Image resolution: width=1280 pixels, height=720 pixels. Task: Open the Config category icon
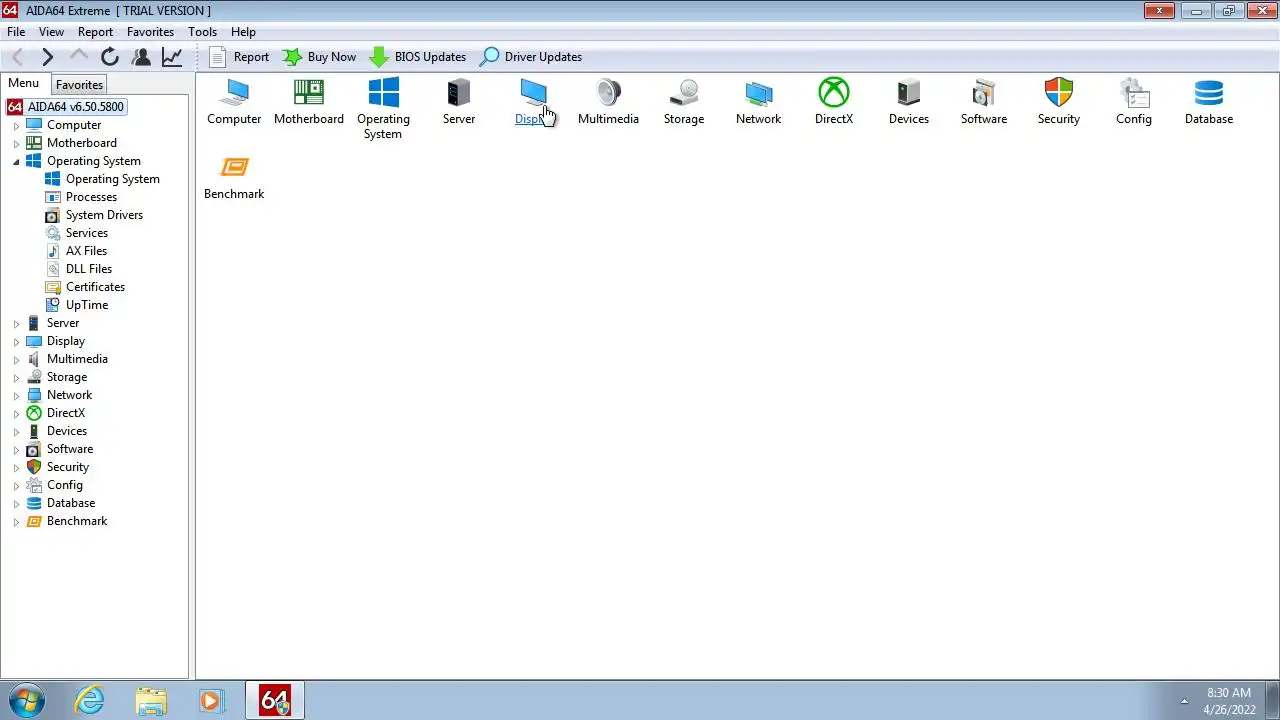[x=1134, y=102]
